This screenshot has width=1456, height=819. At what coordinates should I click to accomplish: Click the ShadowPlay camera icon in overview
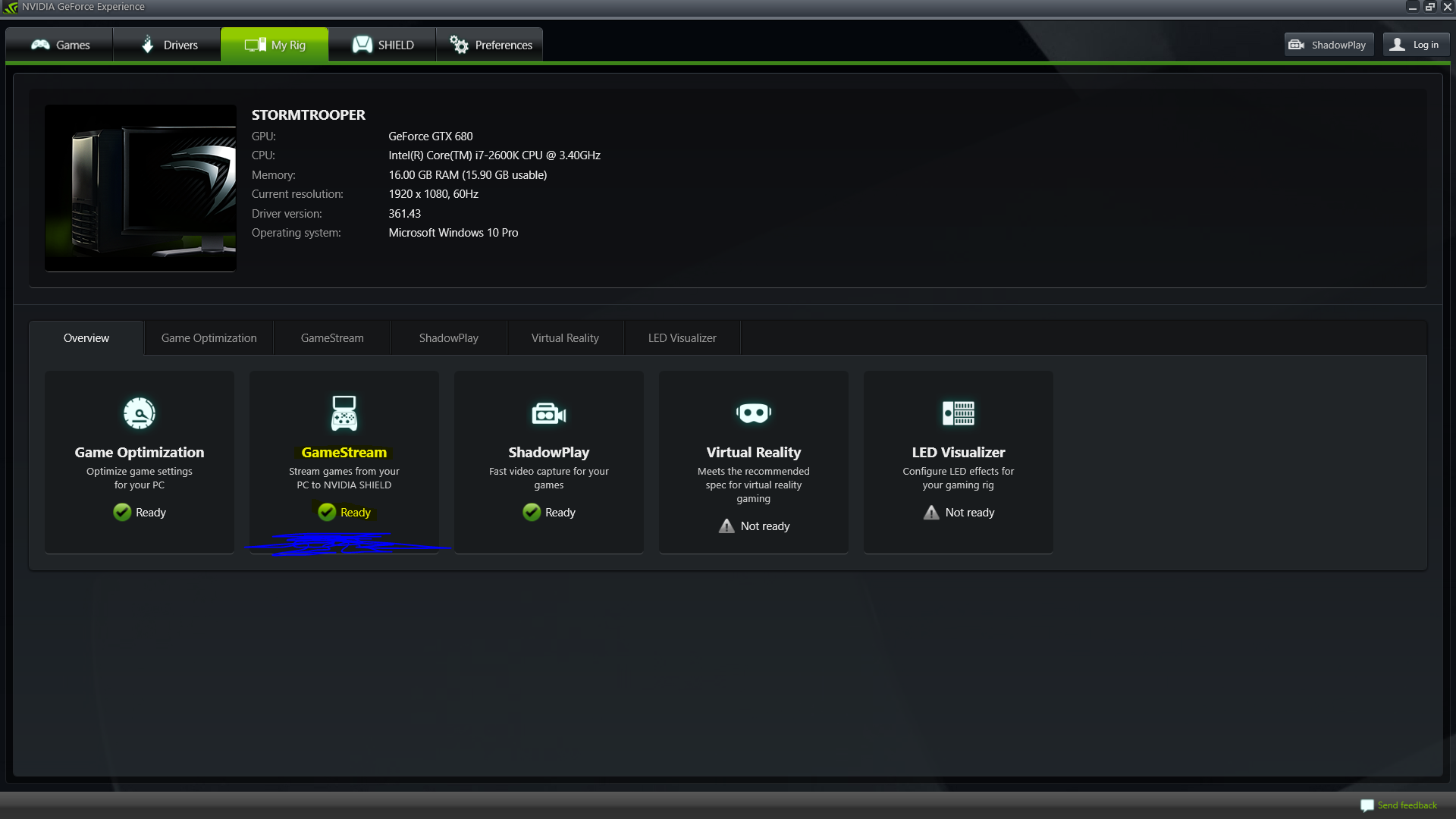(x=548, y=413)
